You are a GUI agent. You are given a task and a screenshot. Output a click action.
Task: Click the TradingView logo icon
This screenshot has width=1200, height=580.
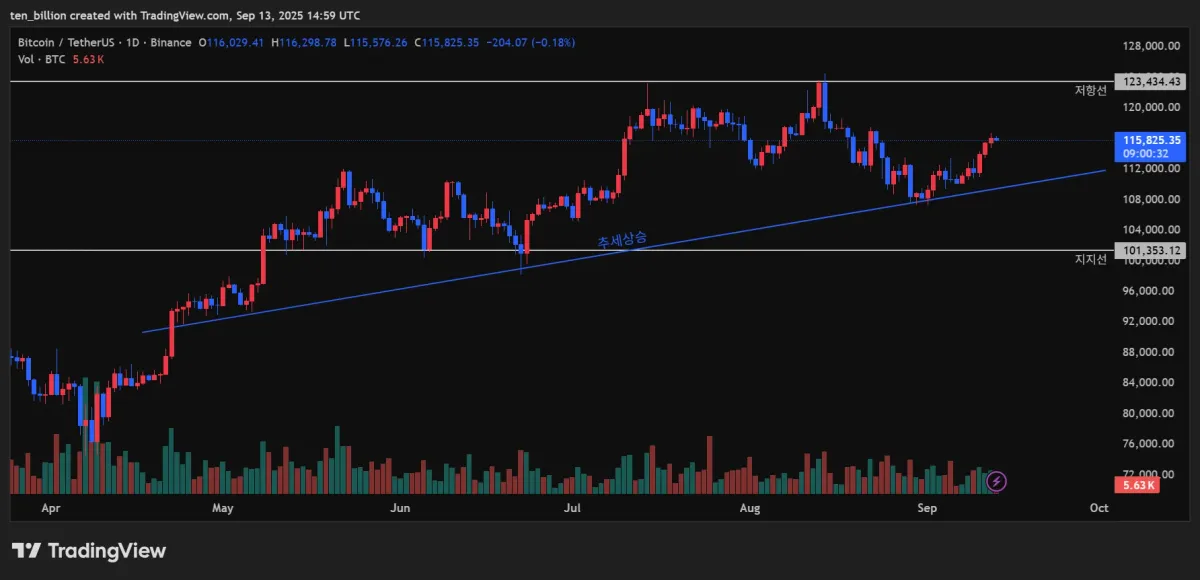coord(26,550)
